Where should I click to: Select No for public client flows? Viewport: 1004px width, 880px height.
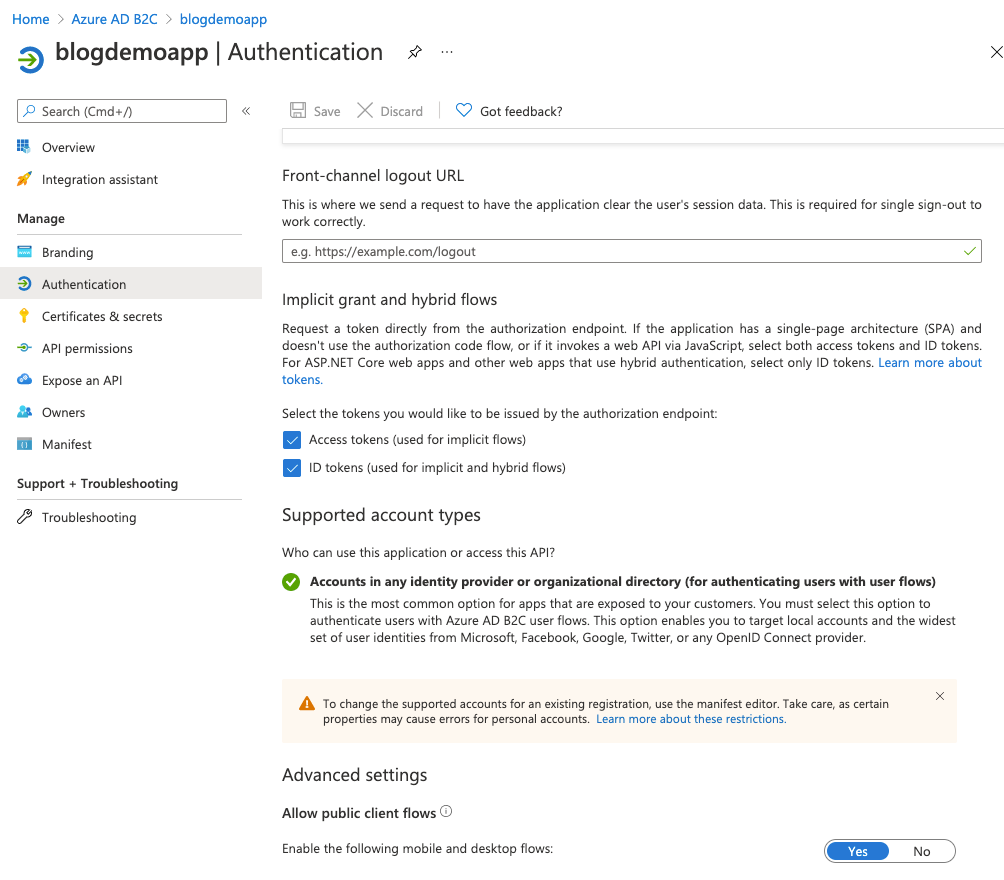pyautogui.click(x=921, y=851)
